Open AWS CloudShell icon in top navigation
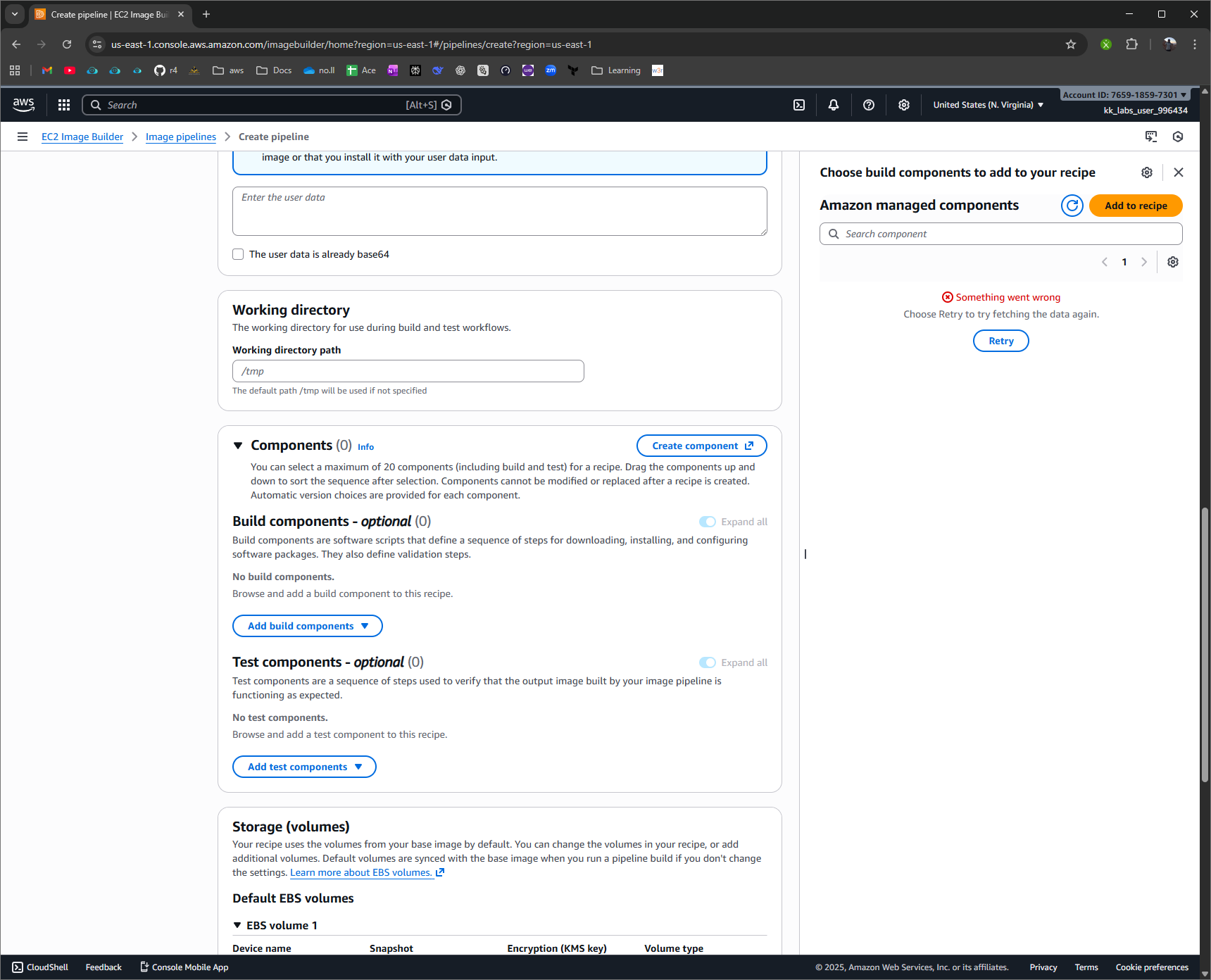 [799, 105]
